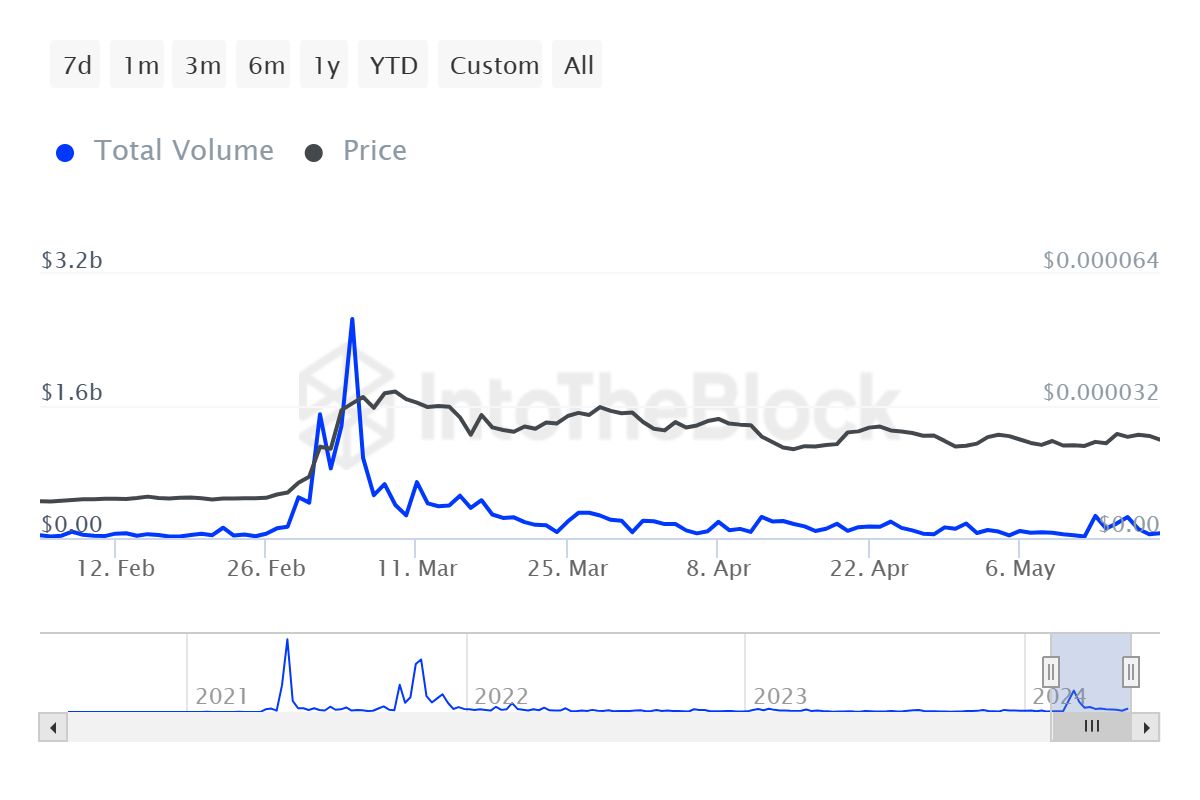Click the blue Total Volume legend dot
Viewport: 1200px width, 800px height.
coord(65,153)
